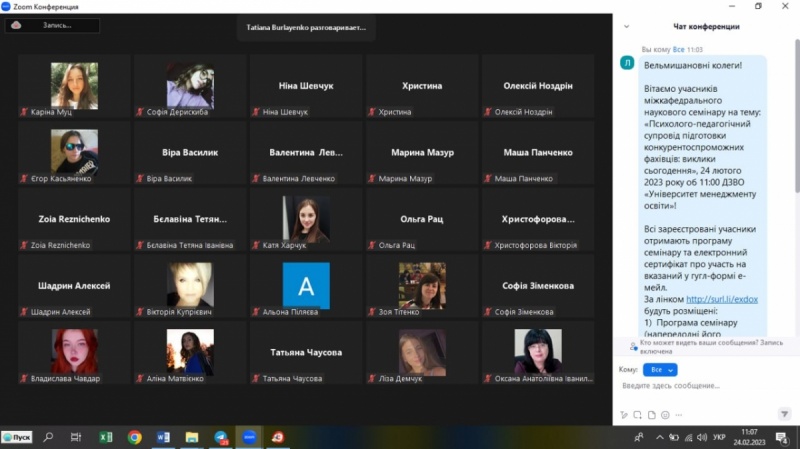Collapse the chat panel using header chevron
This screenshot has height=449, width=800.
pyautogui.click(x=626, y=26)
